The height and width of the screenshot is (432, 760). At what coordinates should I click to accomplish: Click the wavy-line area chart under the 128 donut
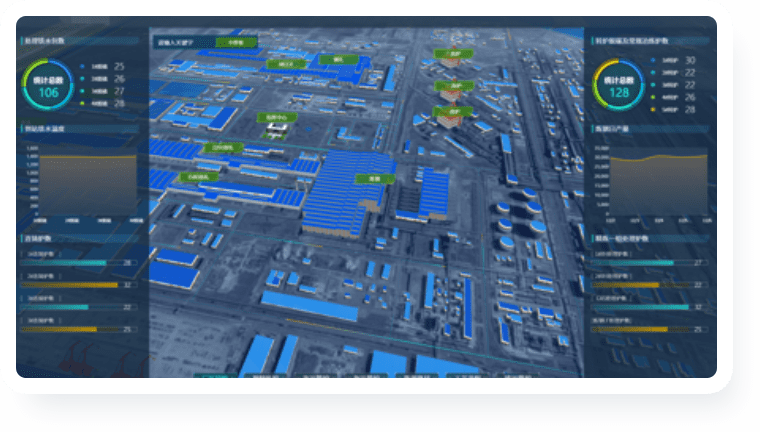(652, 183)
